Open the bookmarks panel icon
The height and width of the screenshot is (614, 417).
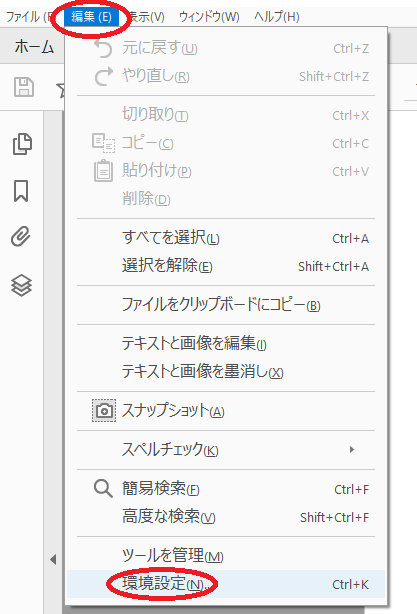pyautogui.click(x=21, y=191)
